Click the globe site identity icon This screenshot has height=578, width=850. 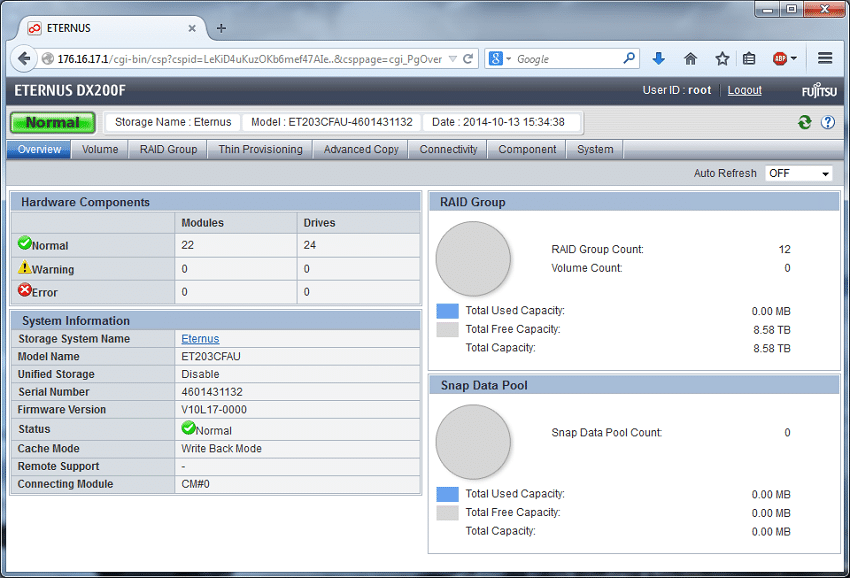click(x=48, y=59)
